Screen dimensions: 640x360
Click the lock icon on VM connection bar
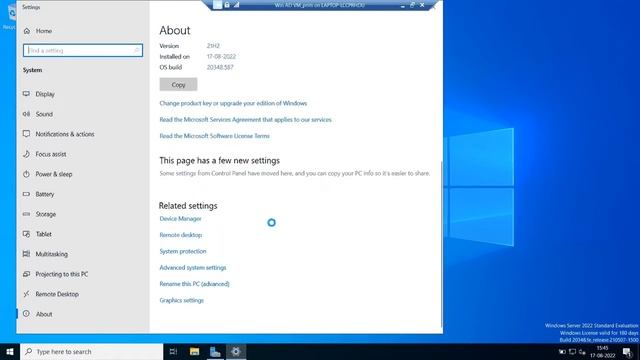[x=227, y=5]
